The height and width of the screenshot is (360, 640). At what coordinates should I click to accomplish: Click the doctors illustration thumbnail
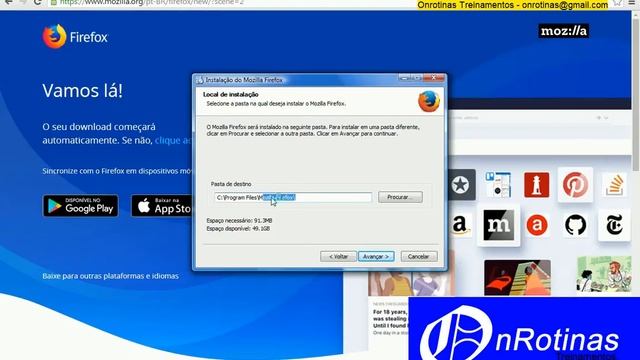click(604, 275)
